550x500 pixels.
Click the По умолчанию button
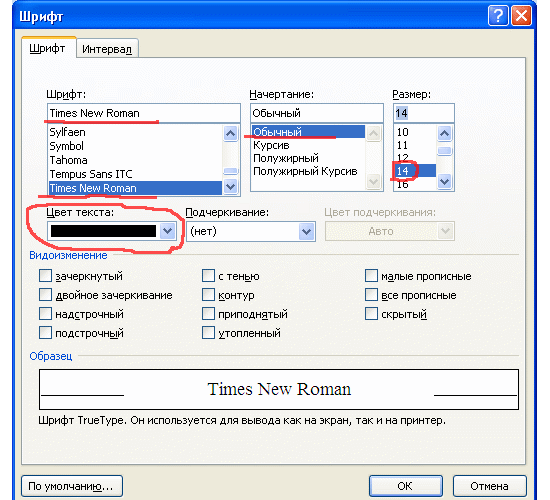[72, 486]
